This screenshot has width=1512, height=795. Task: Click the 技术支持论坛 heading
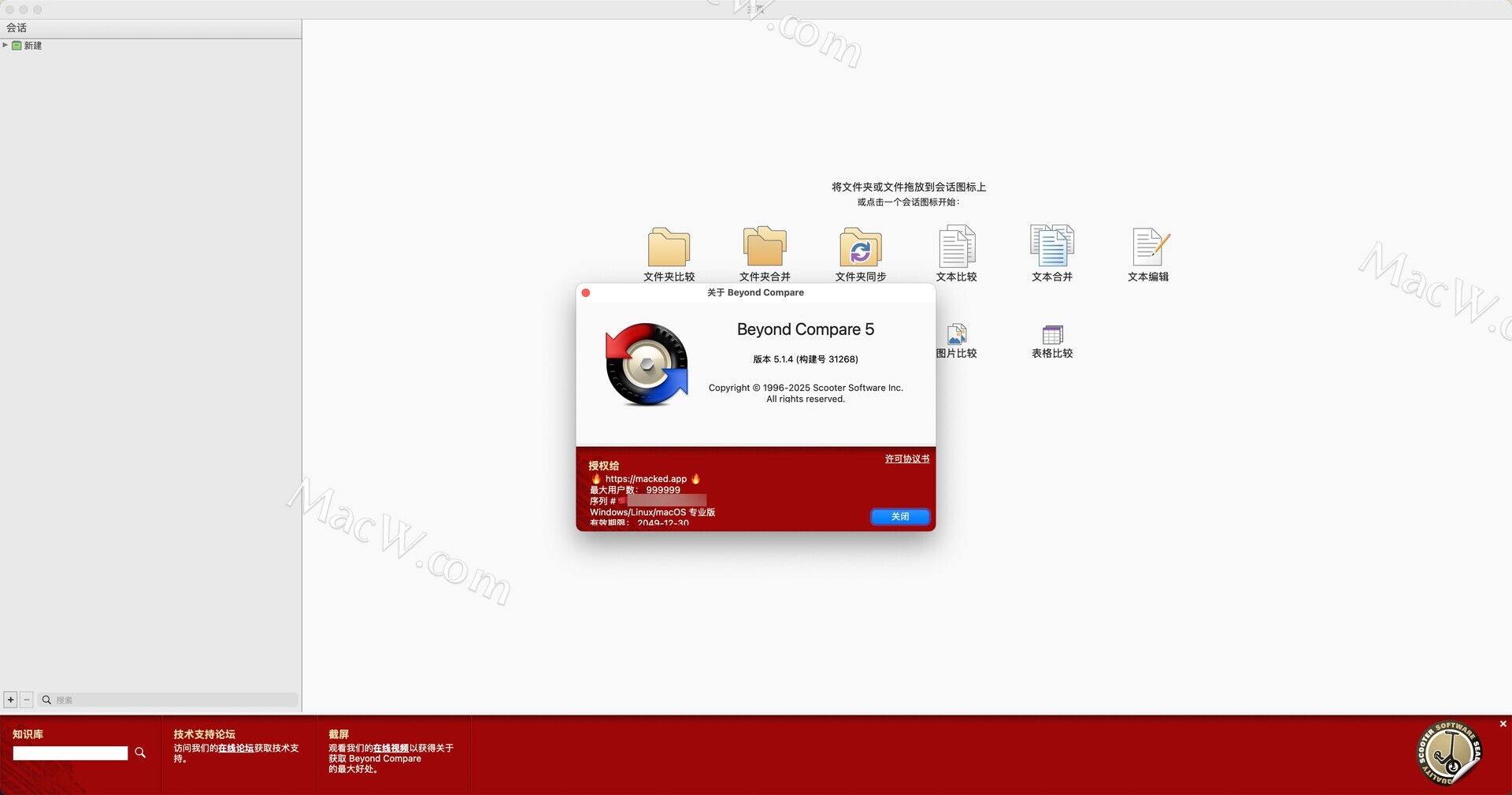(204, 734)
